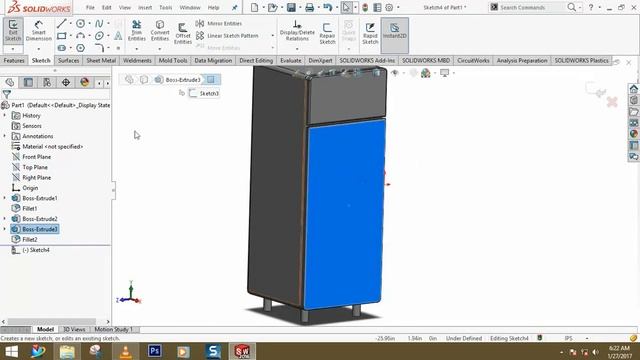640x360 pixels.
Task: Open Display/Delete Relations
Action: pos(297,31)
